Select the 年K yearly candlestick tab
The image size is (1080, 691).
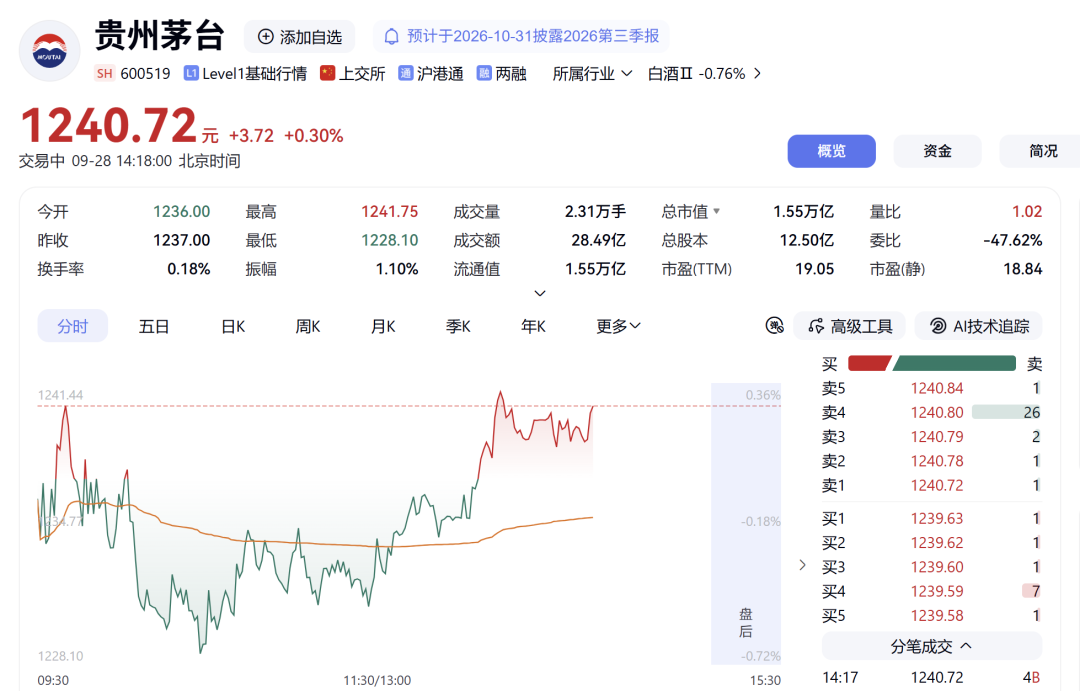(x=533, y=326)
